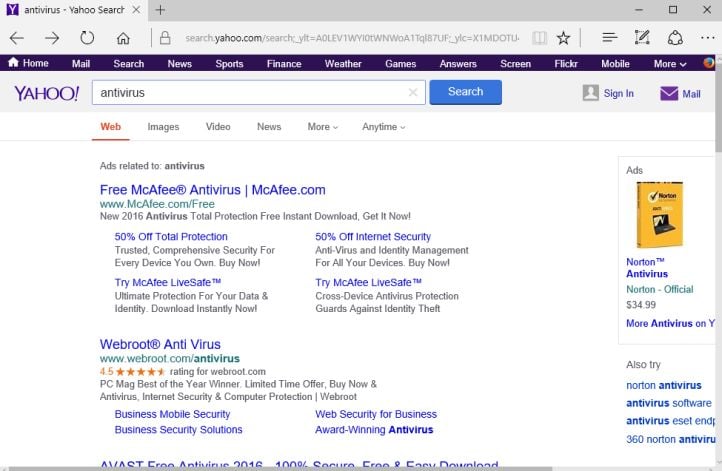Expand the More search filter dropdown
722x471 pixels.
(x=323, y=127)
